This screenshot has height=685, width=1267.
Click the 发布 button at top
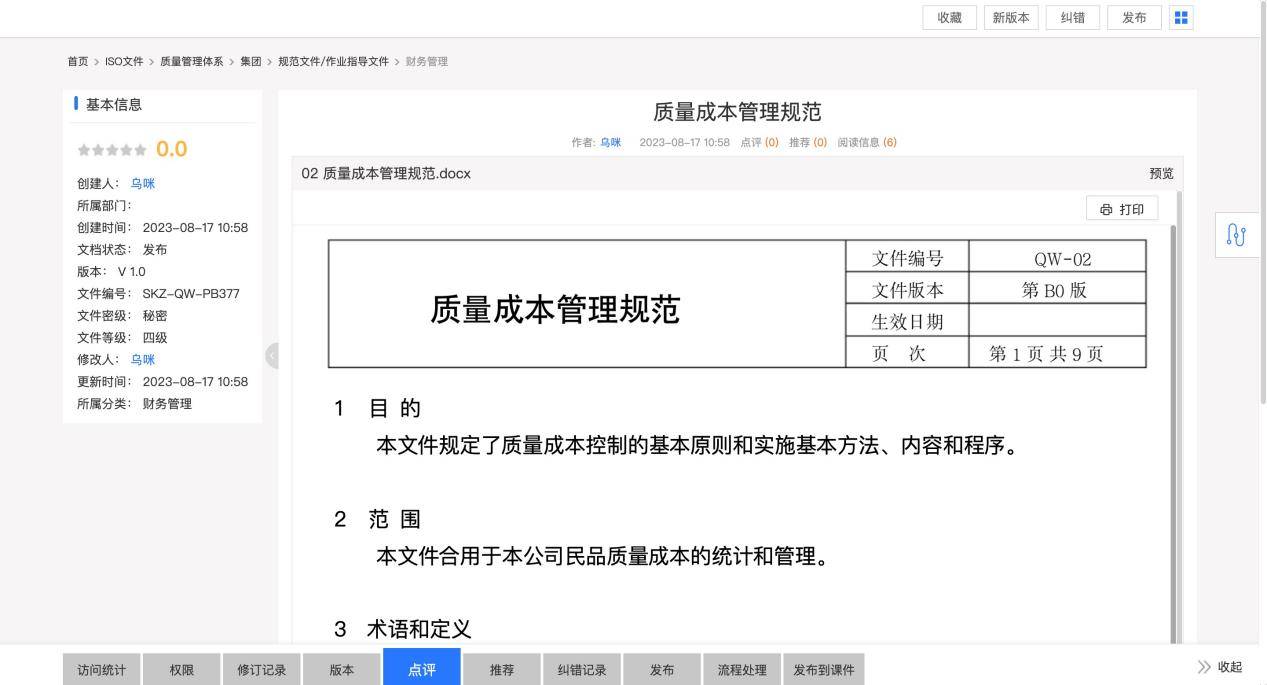click(x=1134, y=18)
